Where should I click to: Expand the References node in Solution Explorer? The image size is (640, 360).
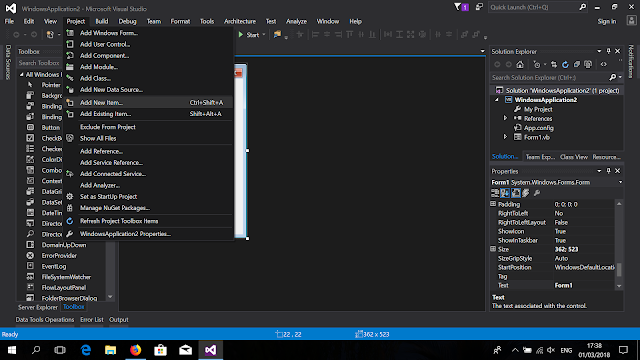[x=505, y=118]
